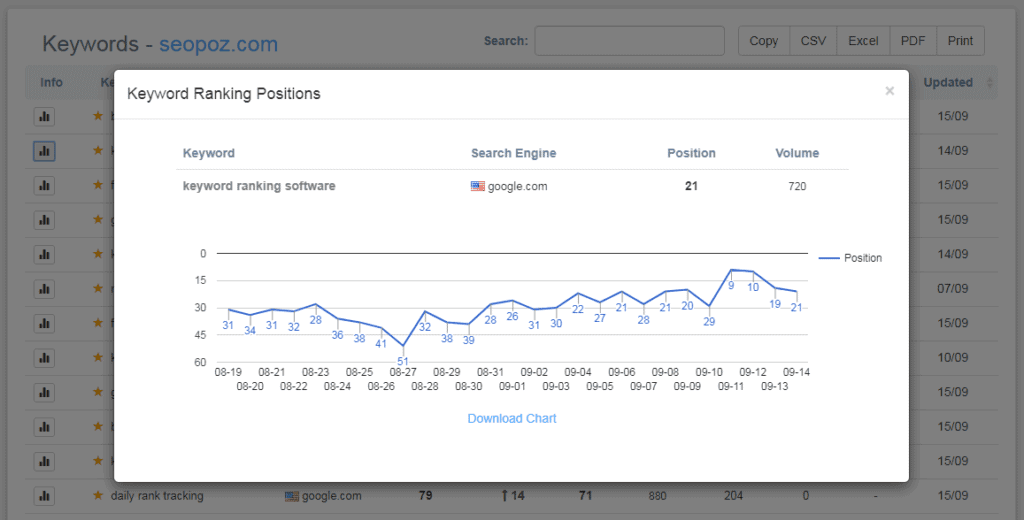Click the Print button
Viewport: 1024px width, 520px height.
(960, 41)
